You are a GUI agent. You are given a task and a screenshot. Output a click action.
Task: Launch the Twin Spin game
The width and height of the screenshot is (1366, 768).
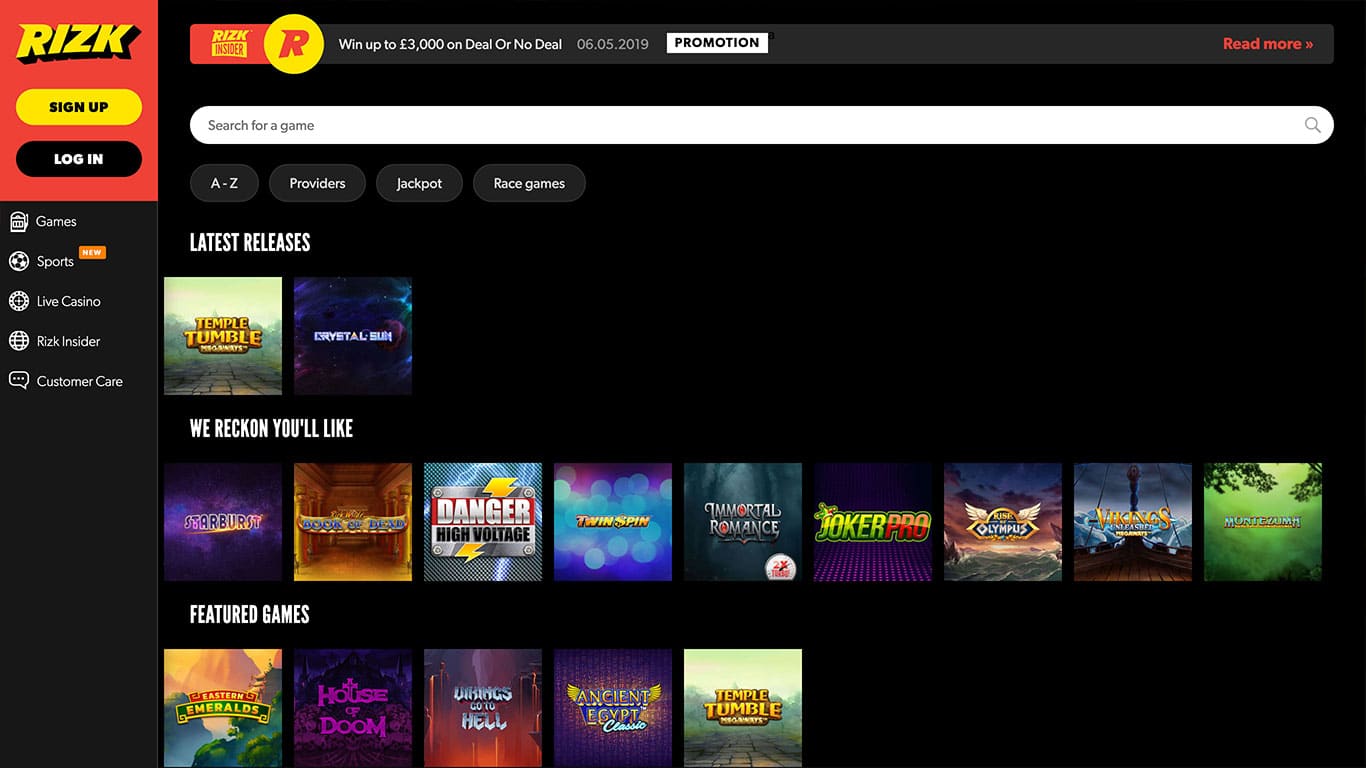click(x=613, y=522)
